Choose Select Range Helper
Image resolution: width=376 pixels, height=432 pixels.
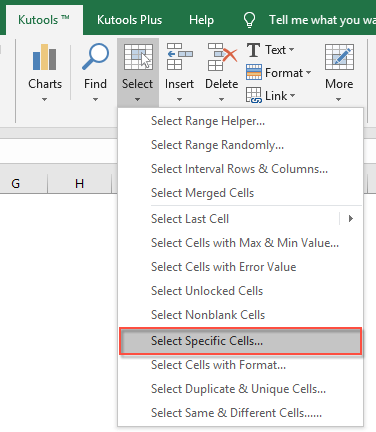(x=240, y=121)
